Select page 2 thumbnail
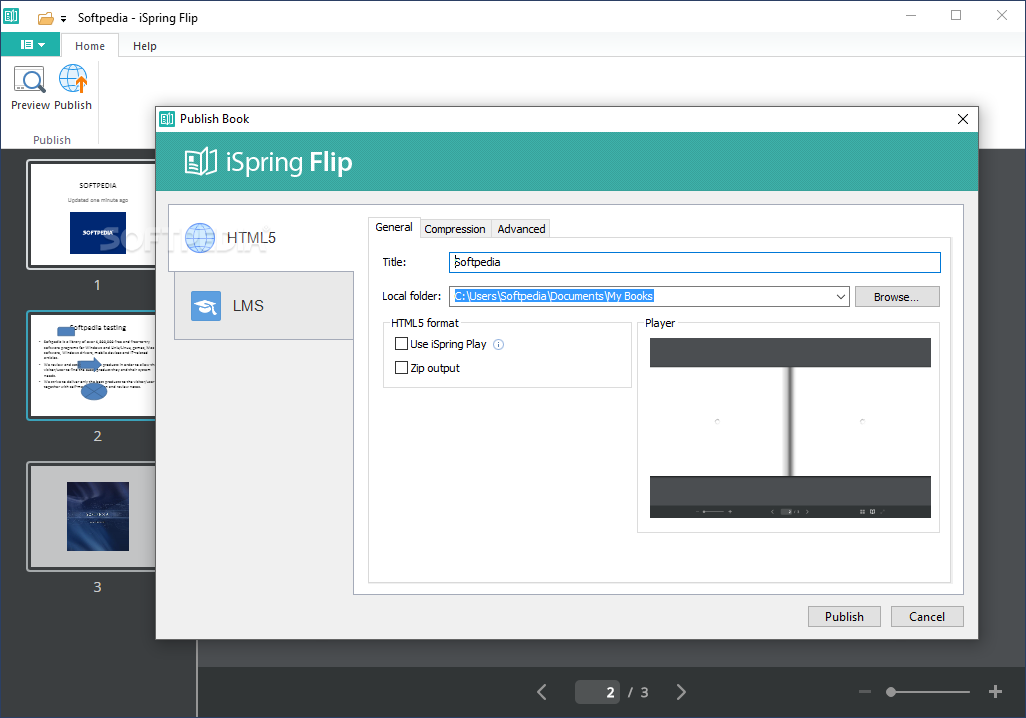 pos(92,365)
